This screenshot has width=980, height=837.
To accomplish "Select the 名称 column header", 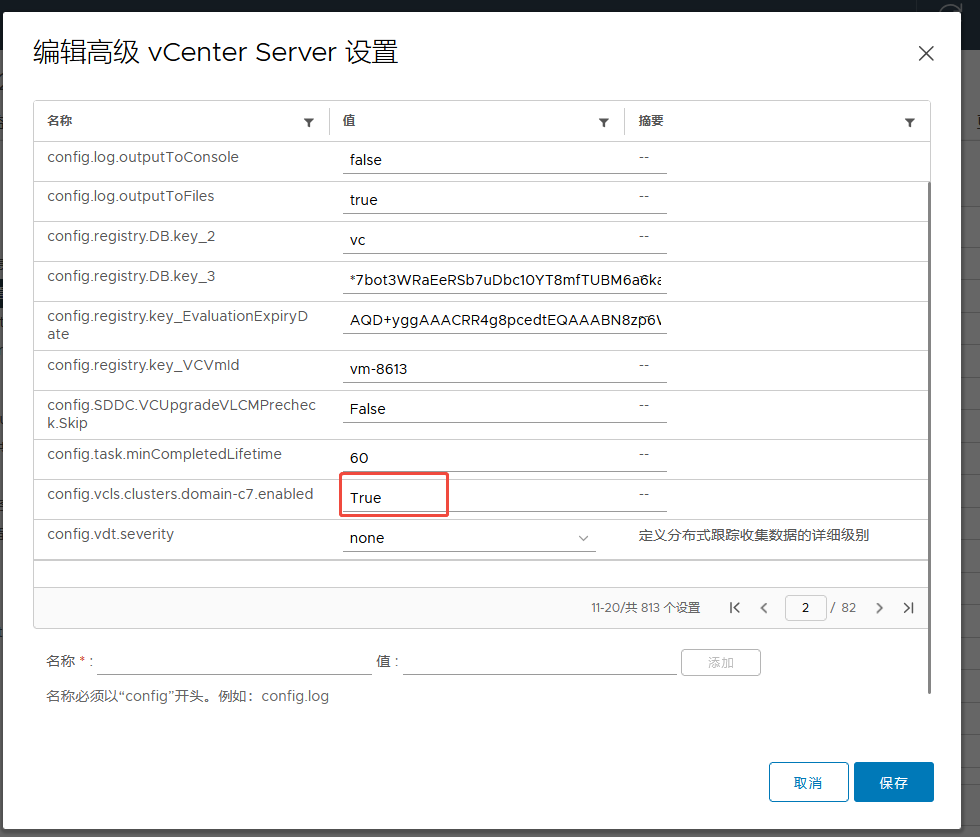I will click(60, 121).
